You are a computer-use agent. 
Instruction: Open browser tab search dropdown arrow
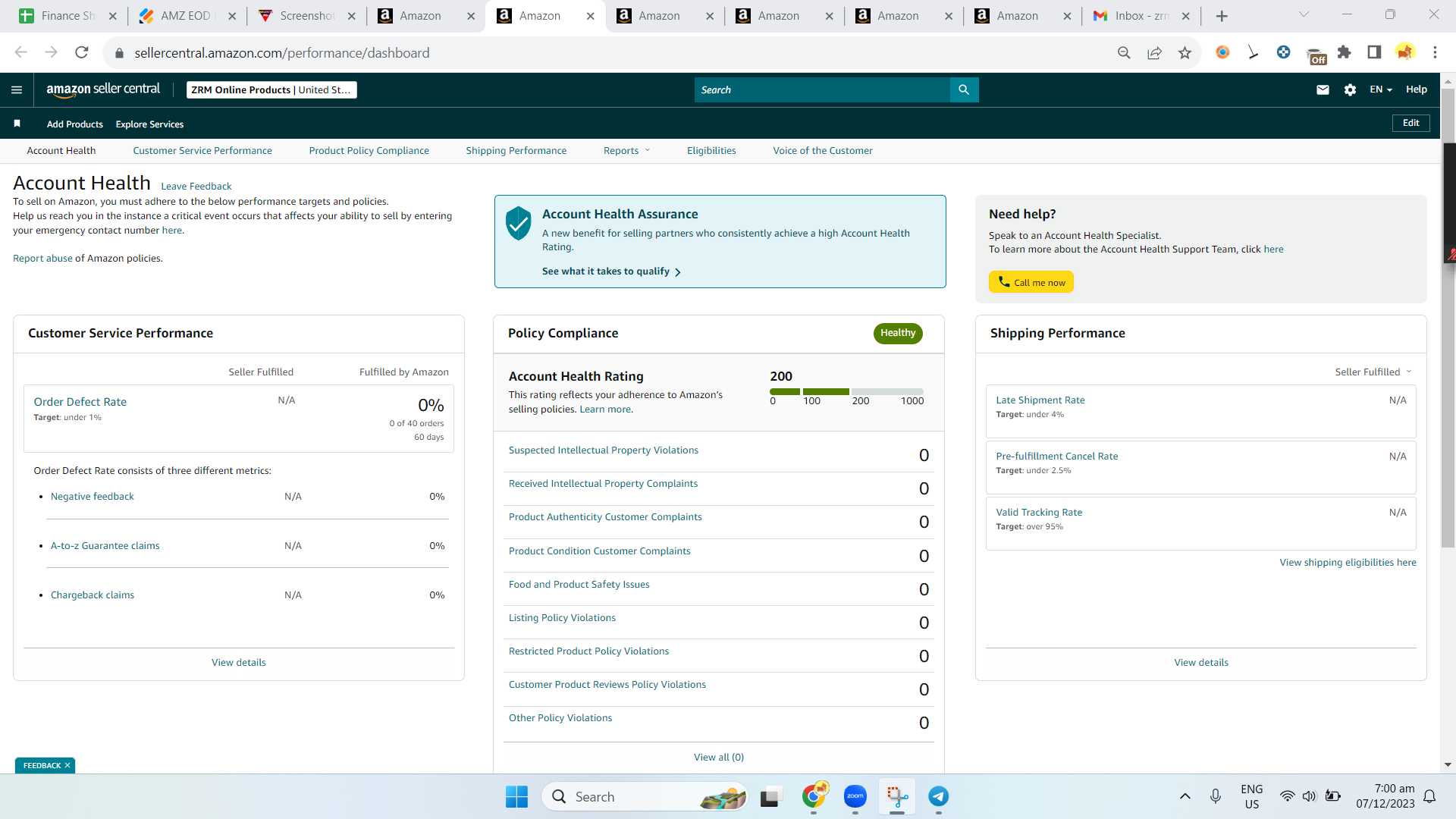point(1304,14)
